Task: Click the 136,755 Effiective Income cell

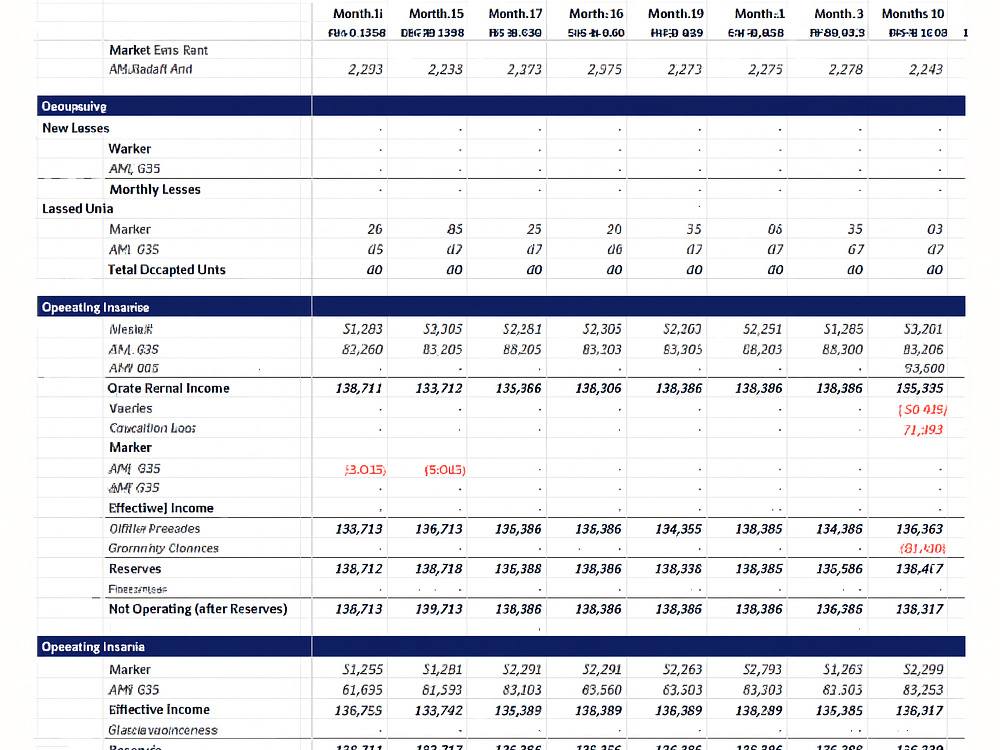Action: 358,710
